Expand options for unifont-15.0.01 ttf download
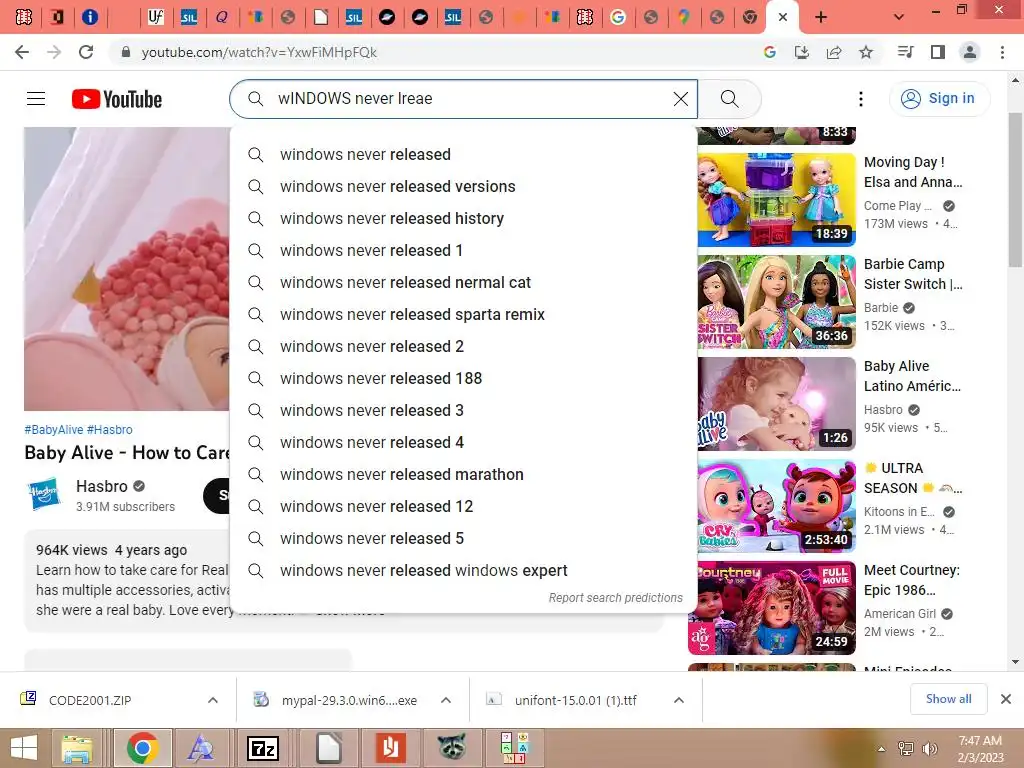This screenshot has width=1024, height=768. tap(679, 700)
